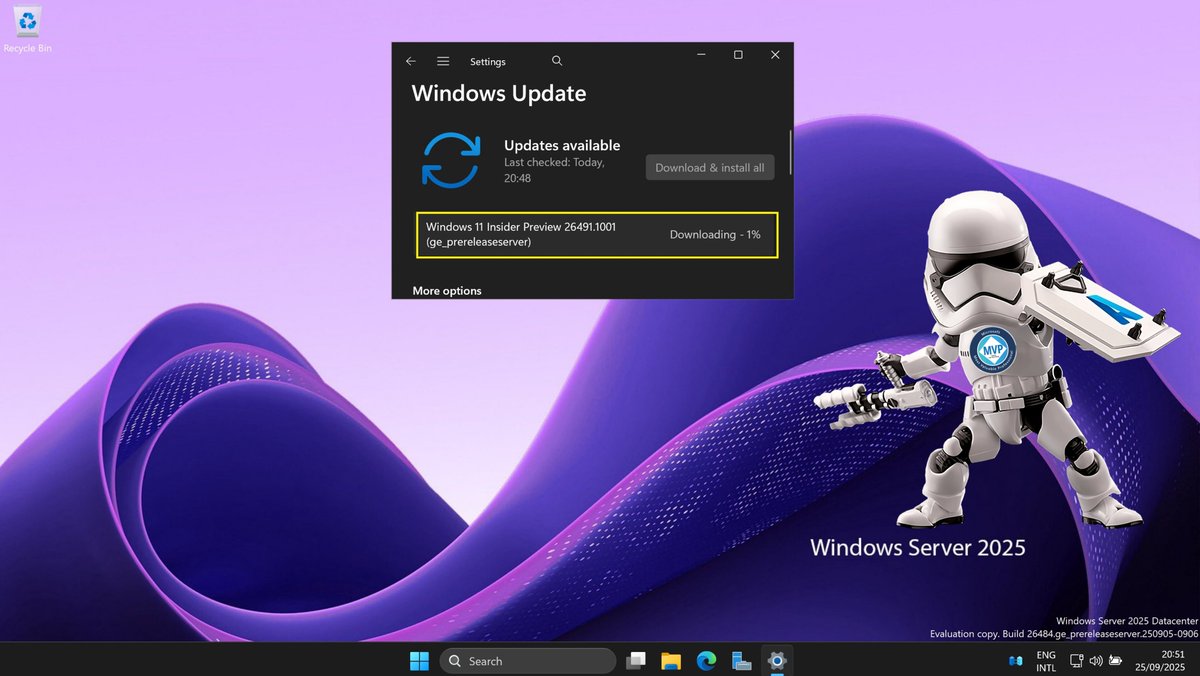Viewport: 1200px width, 676px height.
Task: Open the Windows Start menu
Action: [x=419, y=661]
